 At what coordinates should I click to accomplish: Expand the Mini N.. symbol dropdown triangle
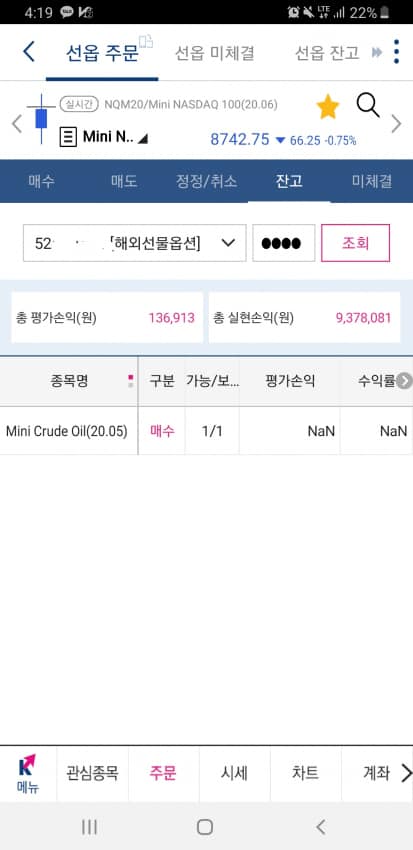pos(143,139)
